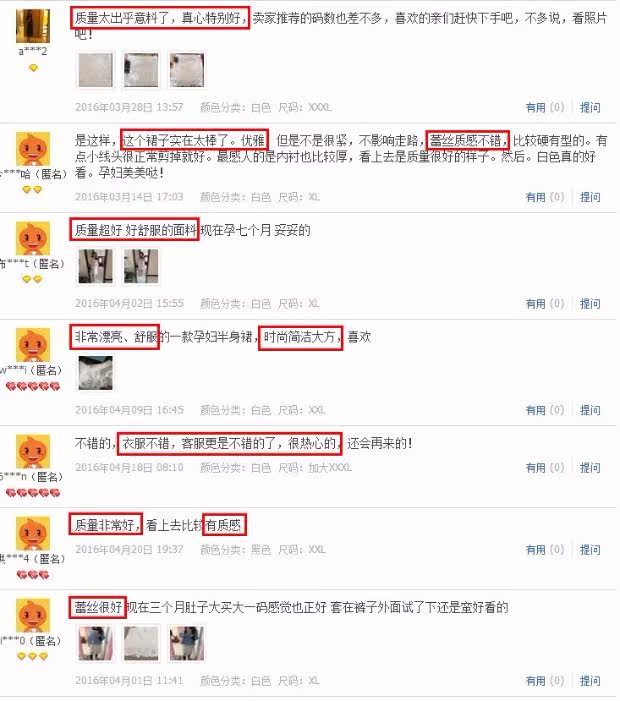Click three gold diamonds badge under user ***0

[x=32, y=656]
